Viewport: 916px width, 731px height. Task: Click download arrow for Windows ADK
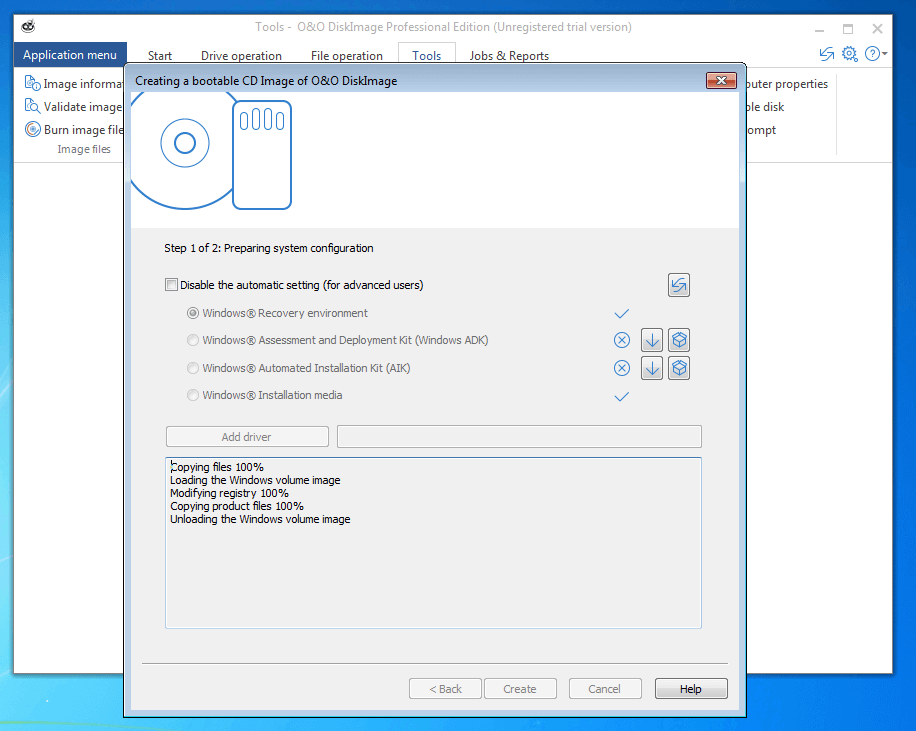point(652,340)
